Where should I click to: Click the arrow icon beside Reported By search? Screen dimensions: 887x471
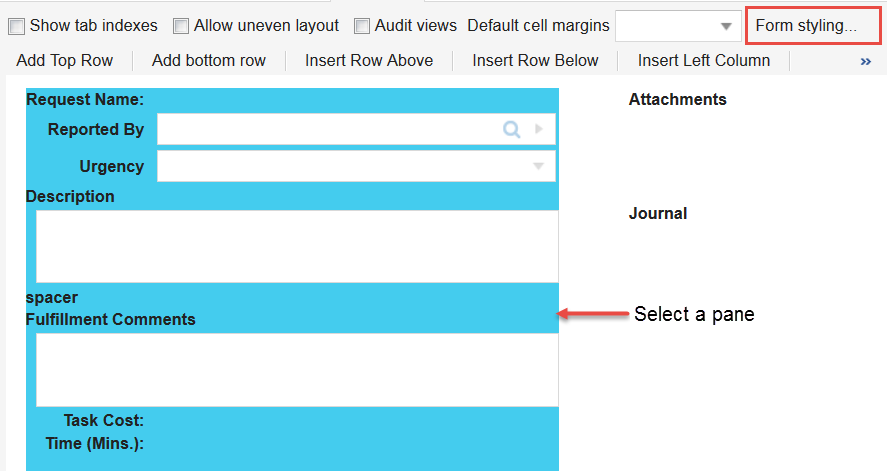[539, 129]
